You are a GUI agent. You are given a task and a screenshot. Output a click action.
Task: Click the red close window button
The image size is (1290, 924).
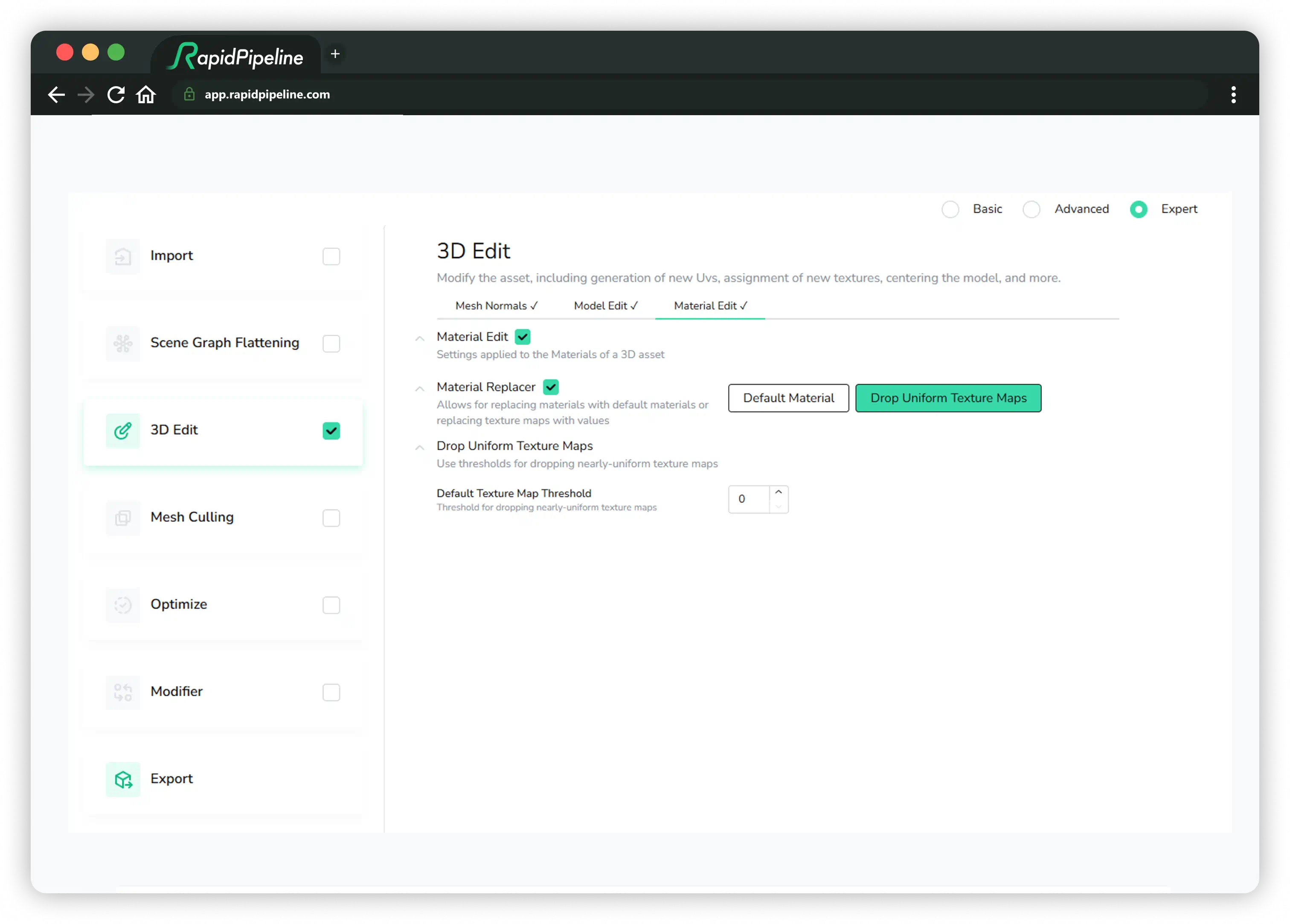65,52
